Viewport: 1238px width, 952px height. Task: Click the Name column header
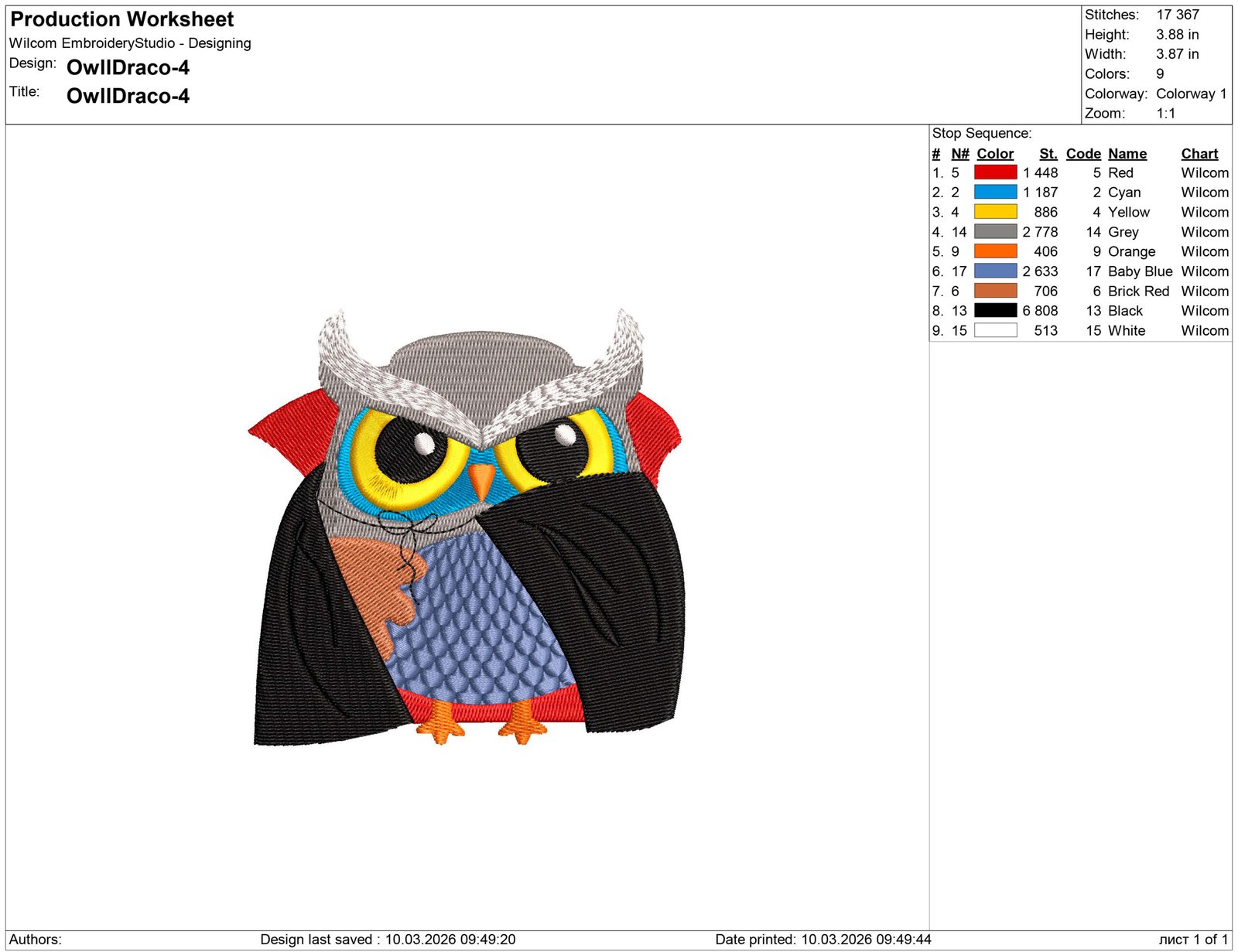(x=1127, y=154)
